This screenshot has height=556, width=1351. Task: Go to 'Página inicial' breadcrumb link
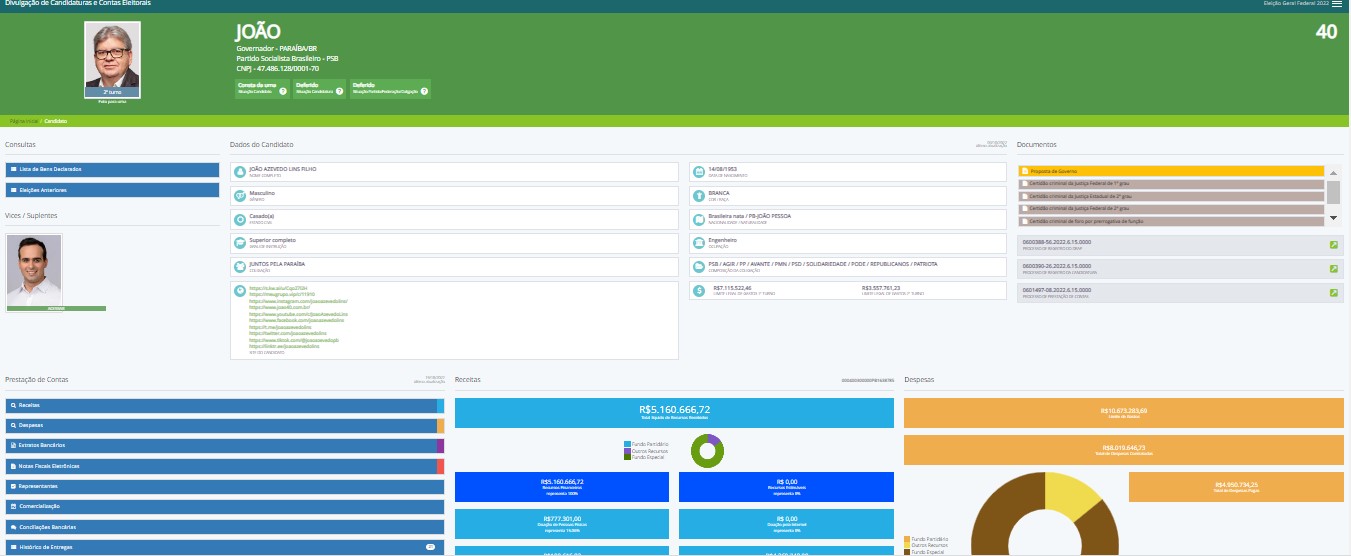[x=24, y=121]
